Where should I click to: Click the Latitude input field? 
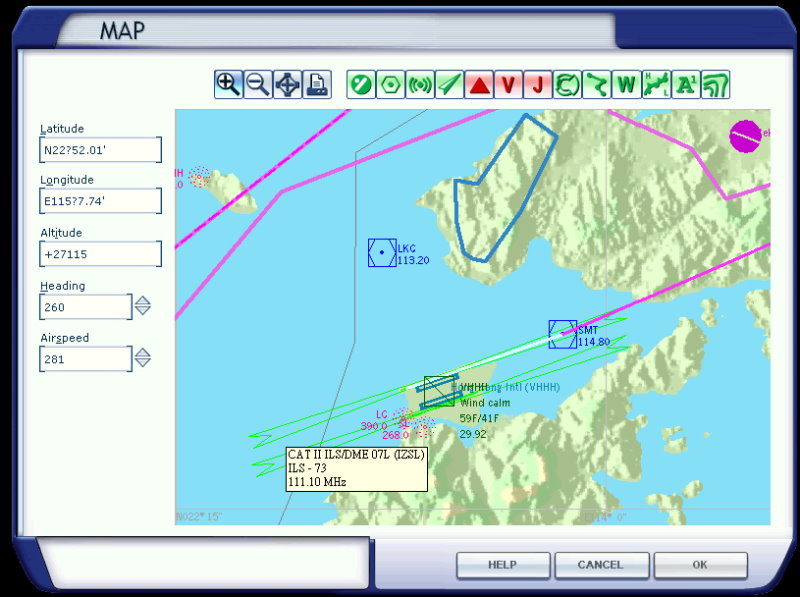pos(101,150)
